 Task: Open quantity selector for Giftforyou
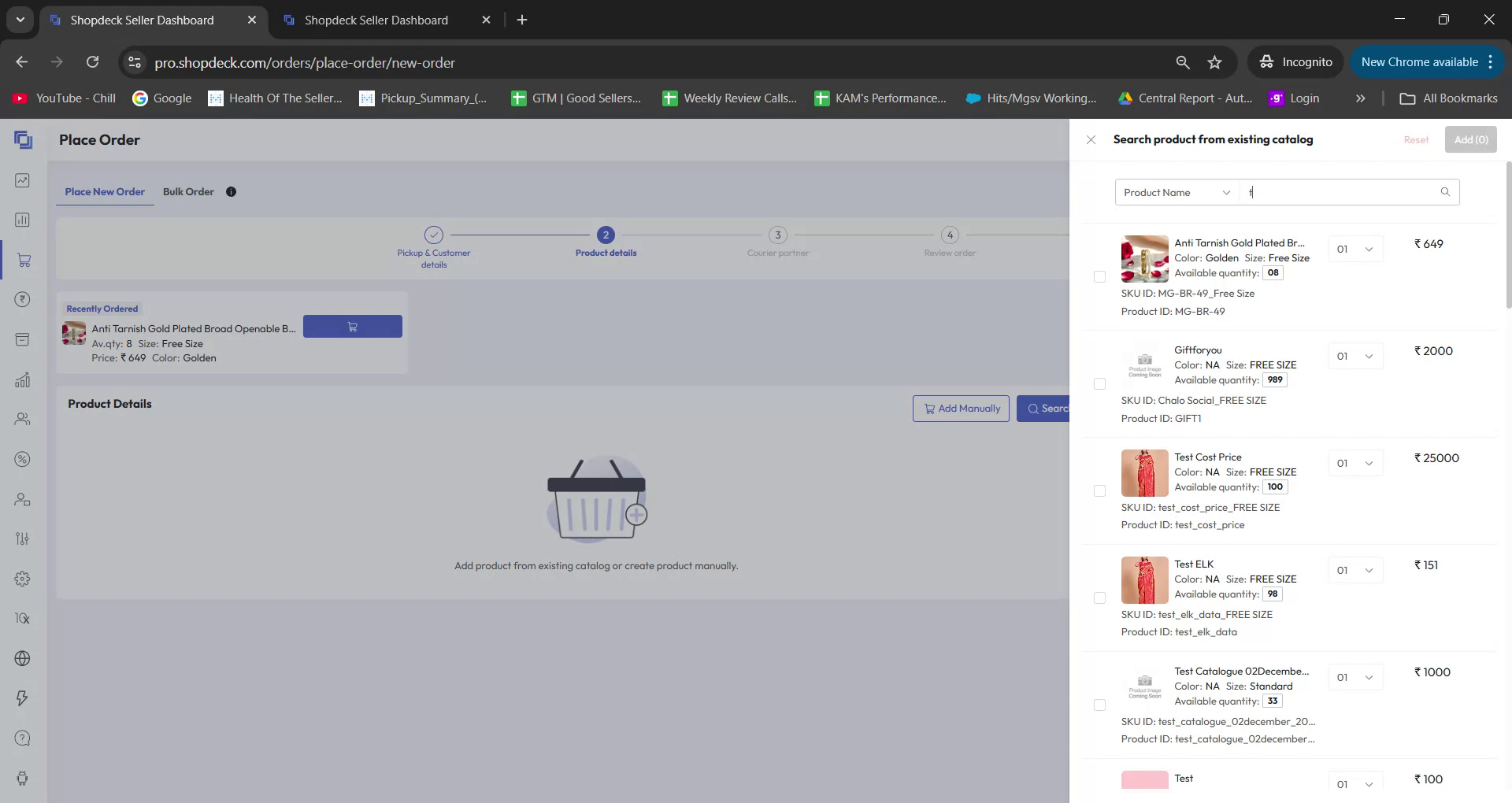pyautogui.click(x=1354, y=356)
